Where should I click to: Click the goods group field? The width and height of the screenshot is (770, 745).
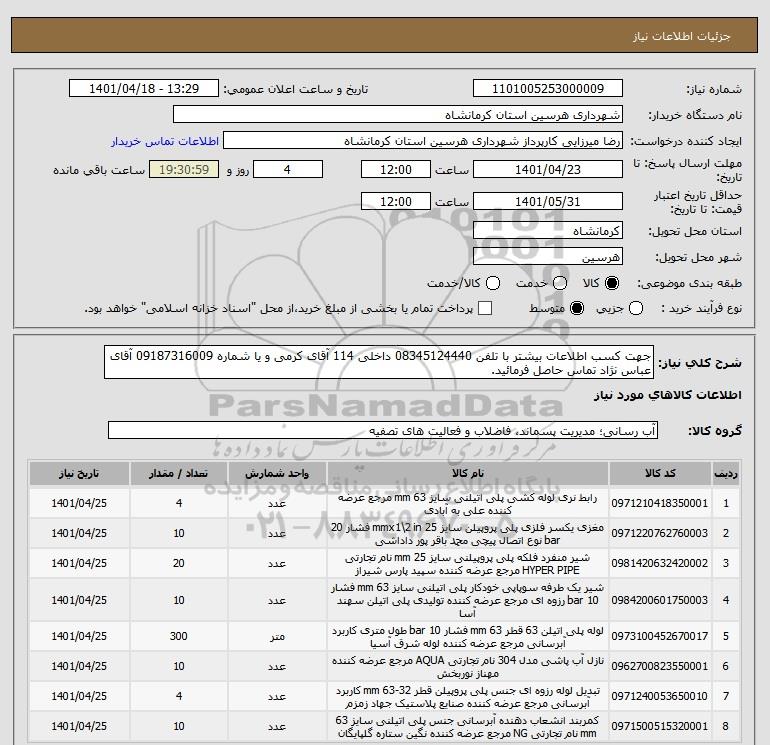tap(383, 431)
